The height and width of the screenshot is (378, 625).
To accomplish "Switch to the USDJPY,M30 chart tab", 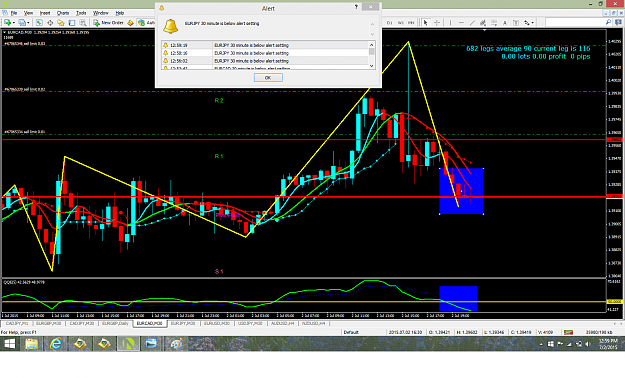I will 250,323.
